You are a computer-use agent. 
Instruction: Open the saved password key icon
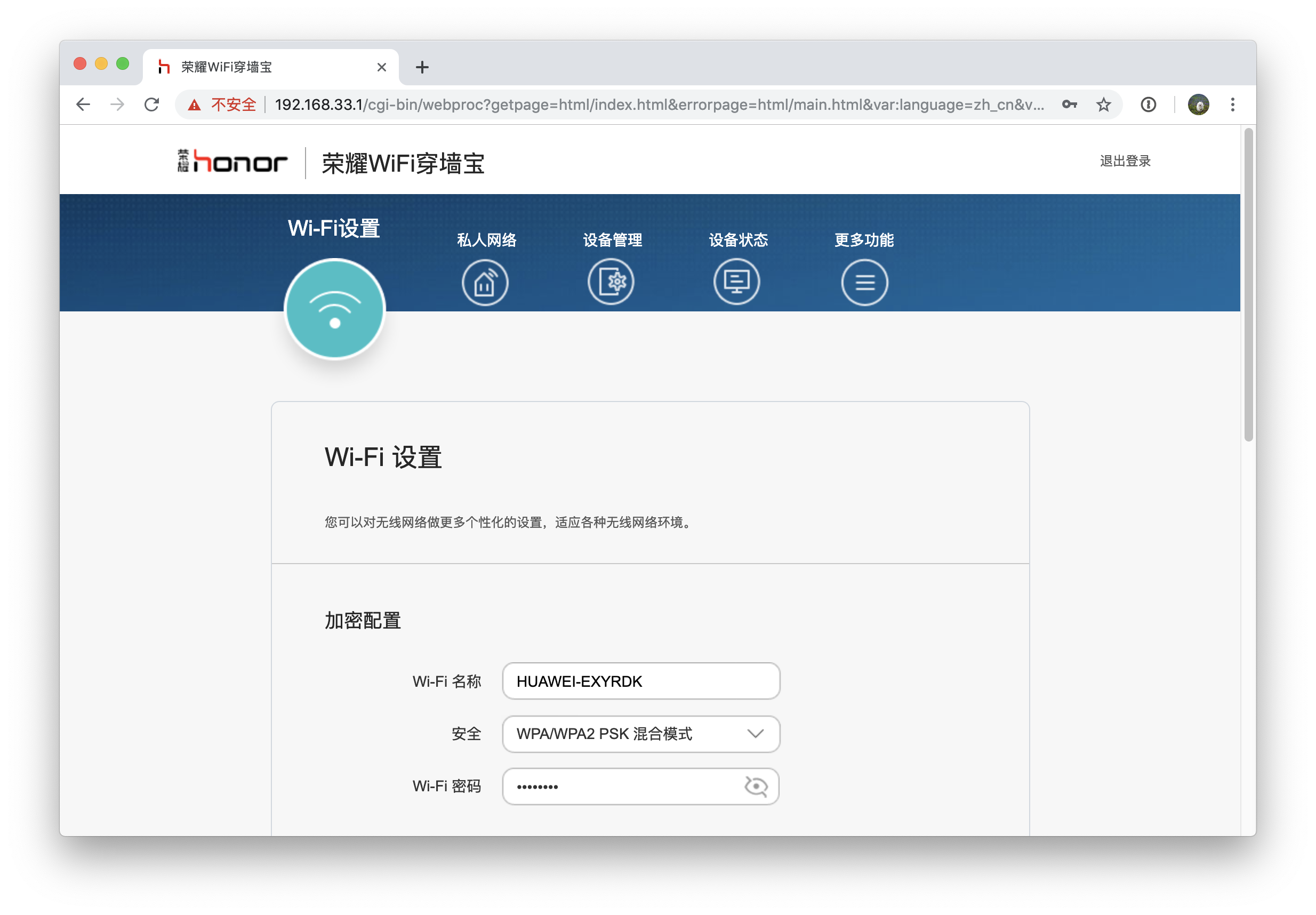point(1070,105)
